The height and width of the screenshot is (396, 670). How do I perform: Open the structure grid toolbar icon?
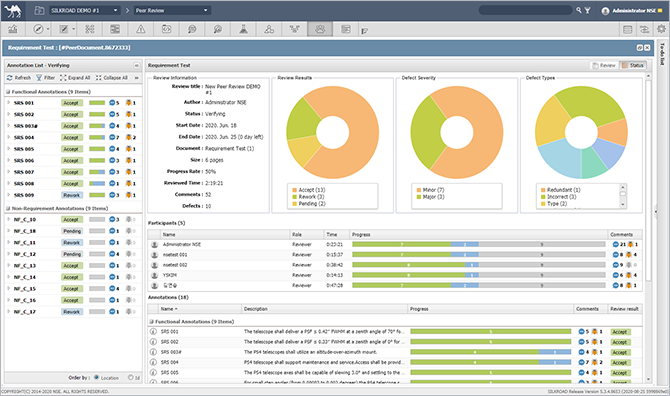pyautogui.click(x=90, y=29)
